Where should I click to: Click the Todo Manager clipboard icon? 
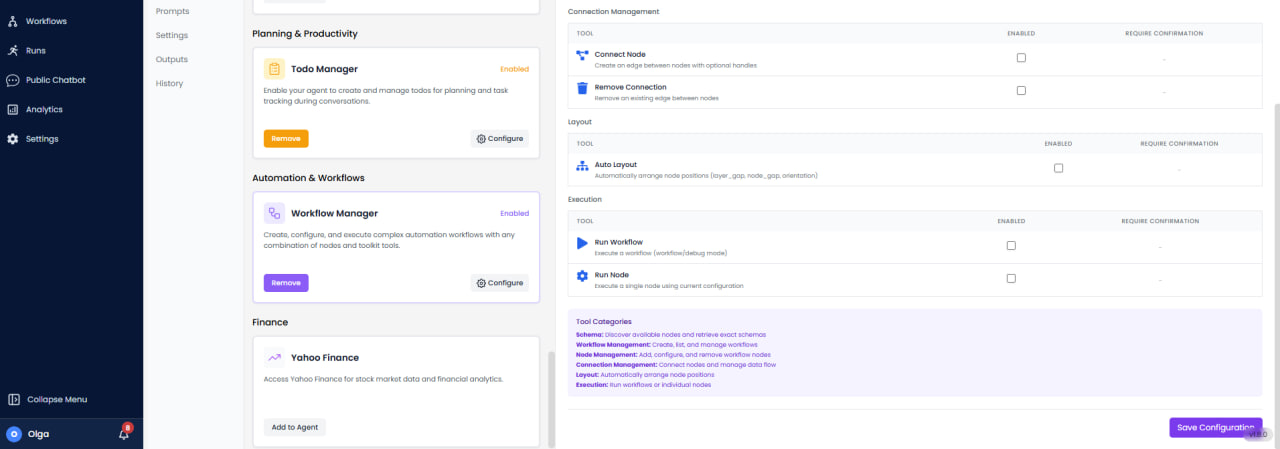(274, 69)
